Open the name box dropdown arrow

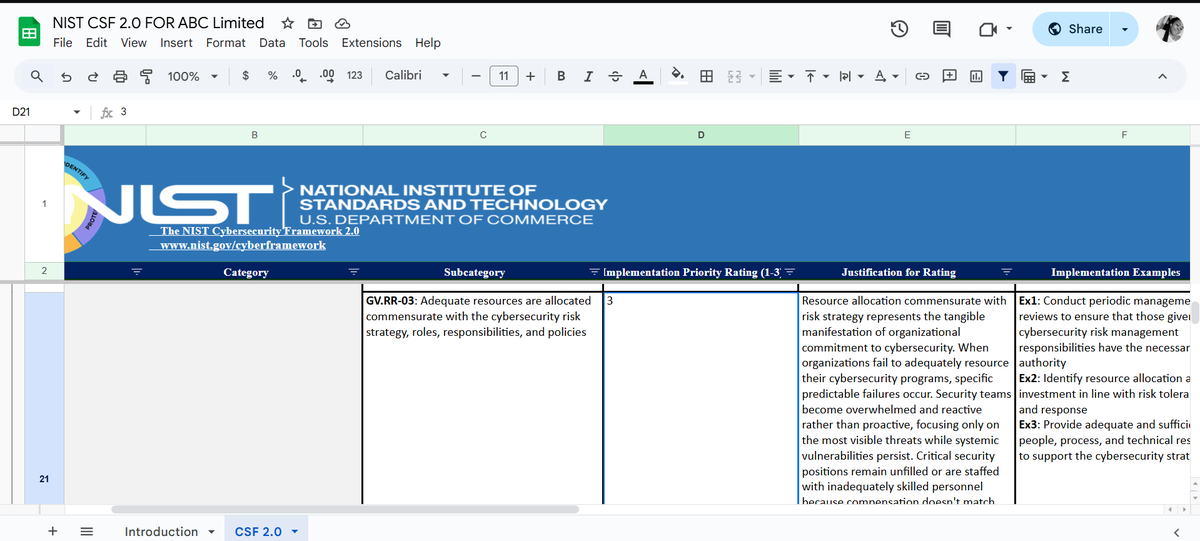point(78,112)
